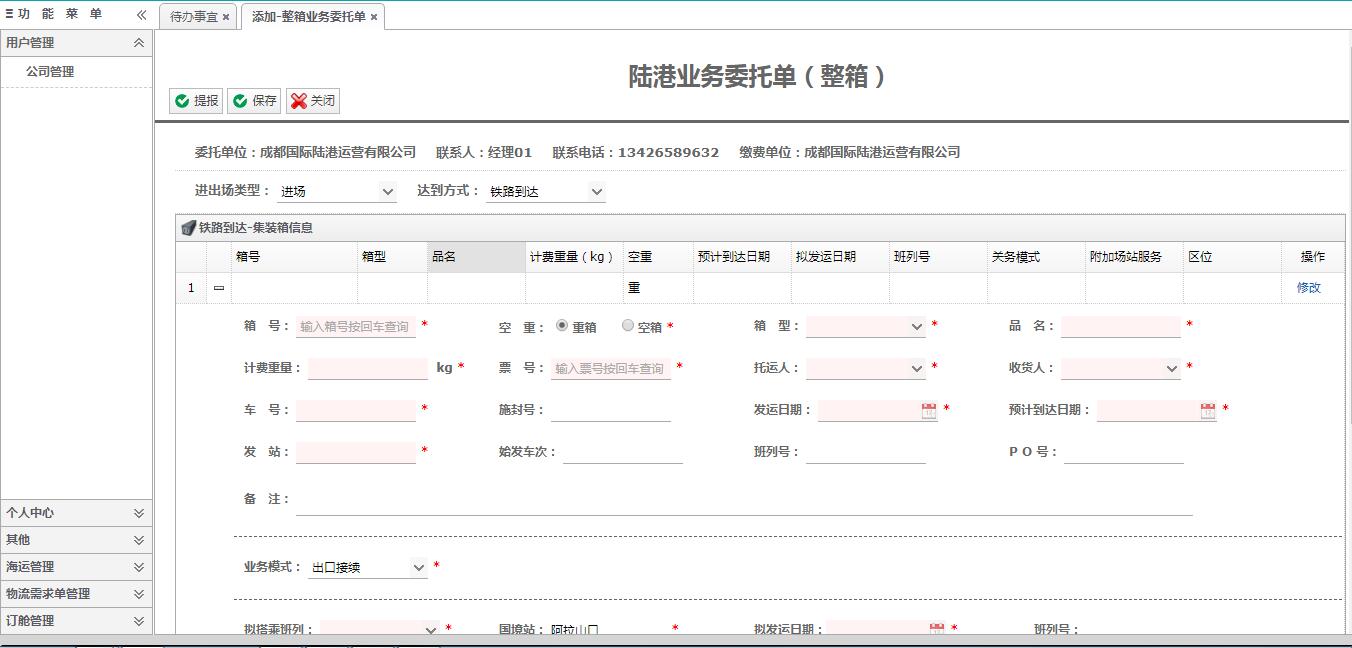Open the 进出场类型 dropdown
Image resolution: width=1352 pixels, height=648 pixels.
388,192
